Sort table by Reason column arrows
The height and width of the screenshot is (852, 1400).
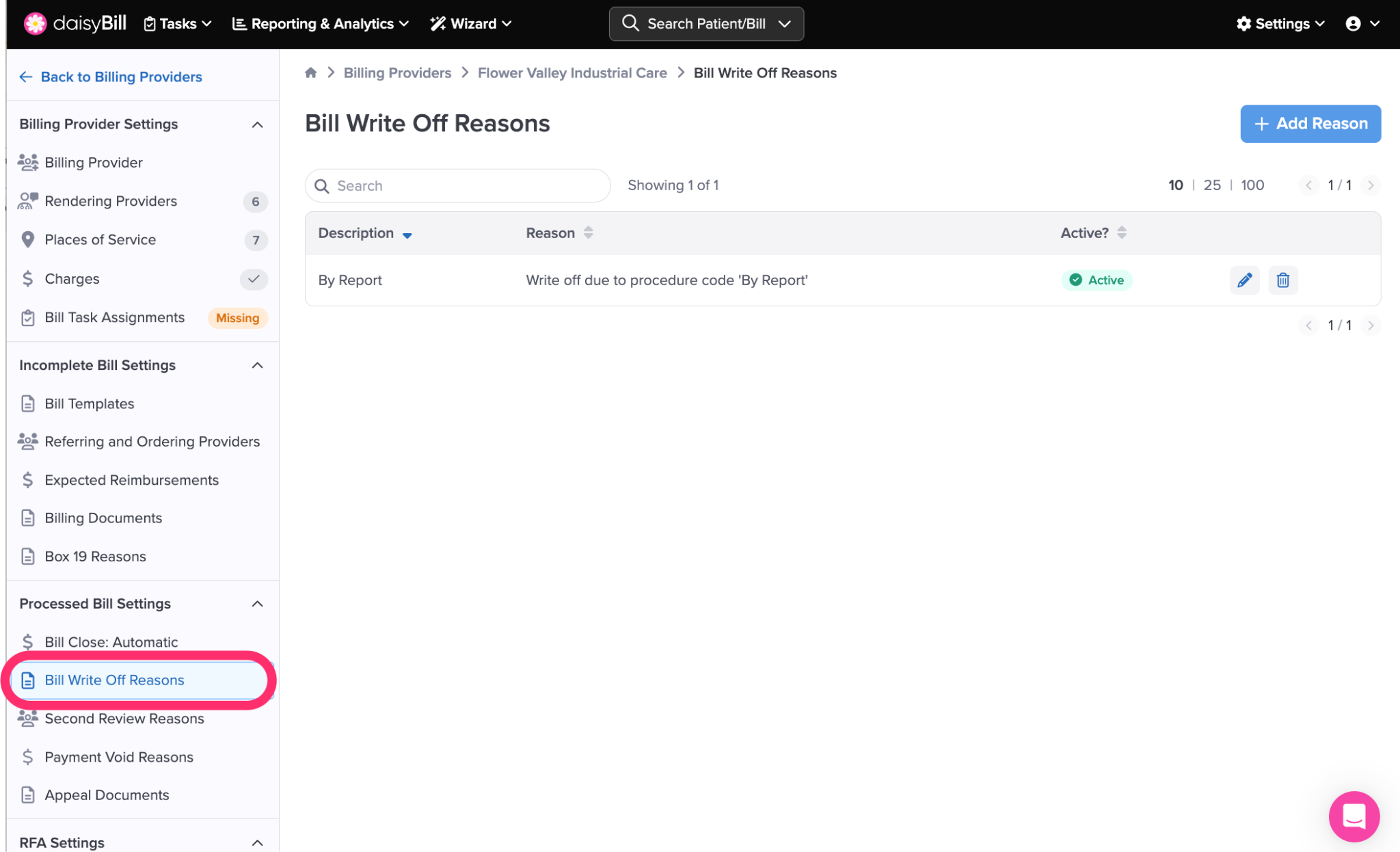(588, 232)
